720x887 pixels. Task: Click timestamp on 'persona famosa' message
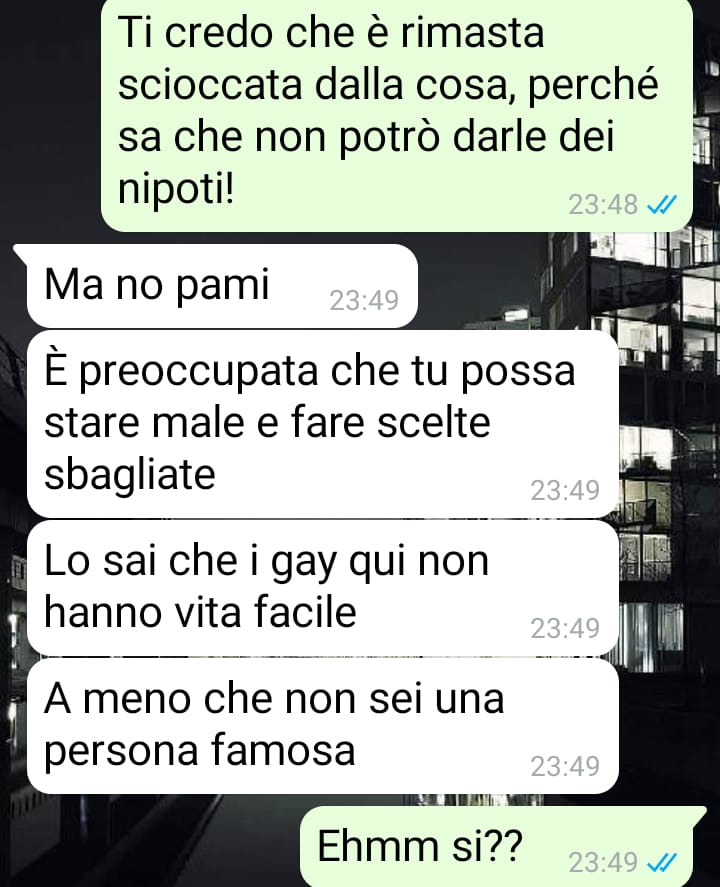coord(565,767)
